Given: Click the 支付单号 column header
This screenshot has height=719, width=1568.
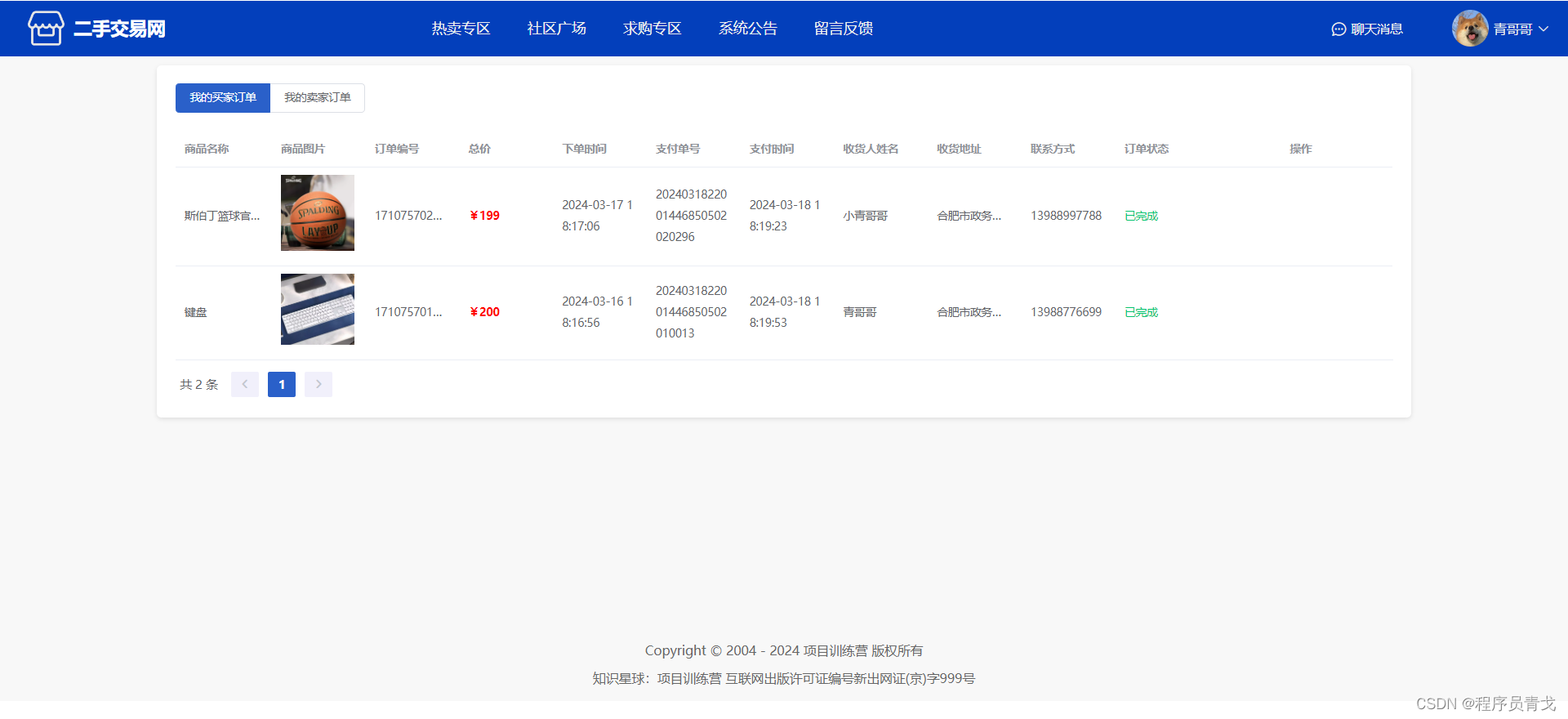Looking at the screenshot, I should 678,149.
